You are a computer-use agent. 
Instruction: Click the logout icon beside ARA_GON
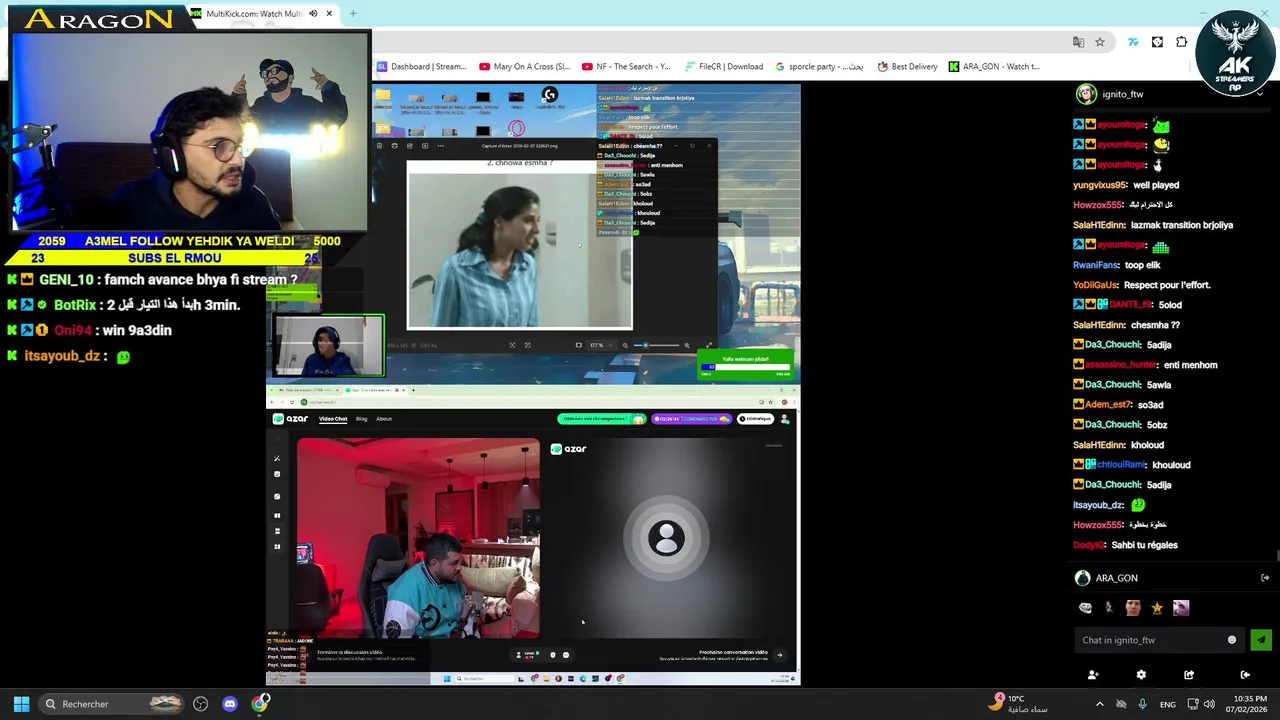[x=1265, y=578]
